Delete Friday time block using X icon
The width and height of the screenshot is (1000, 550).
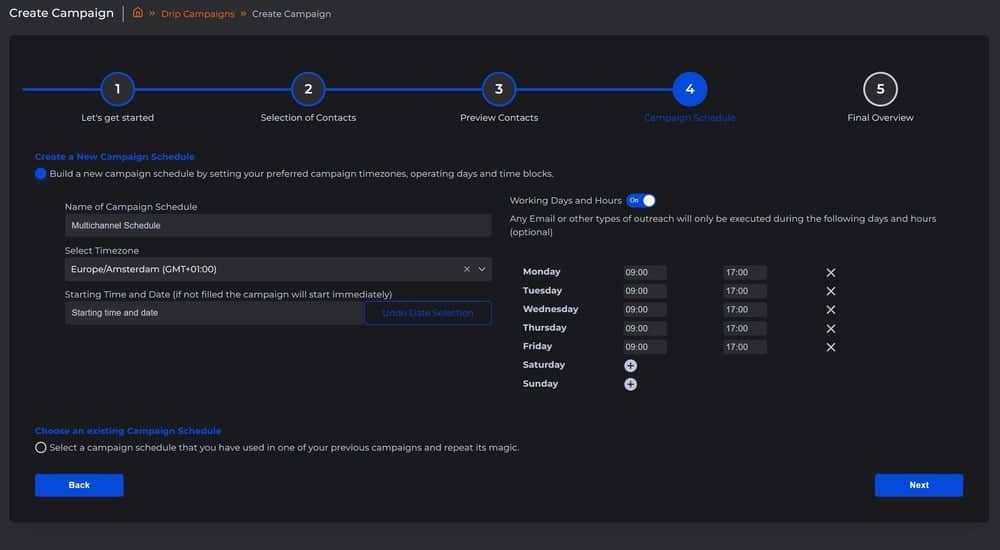click(x=830, y=347)
